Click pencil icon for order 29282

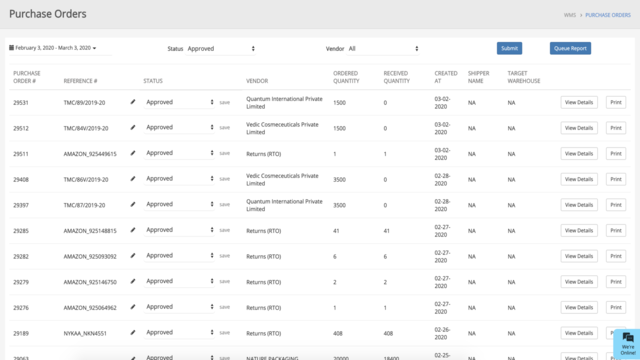pyautogui.click(x=133, y=256)
